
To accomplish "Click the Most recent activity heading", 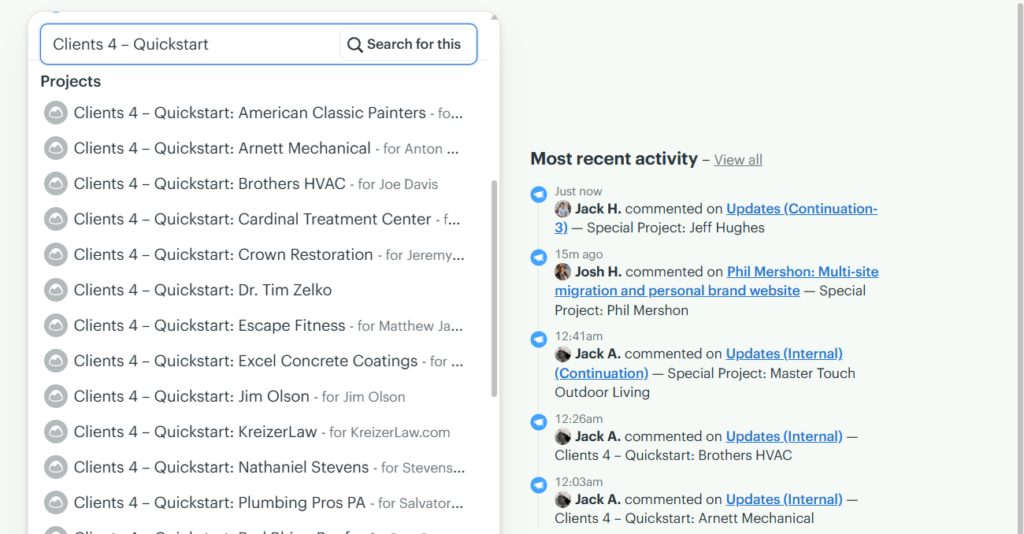I will tap(614, 159).
